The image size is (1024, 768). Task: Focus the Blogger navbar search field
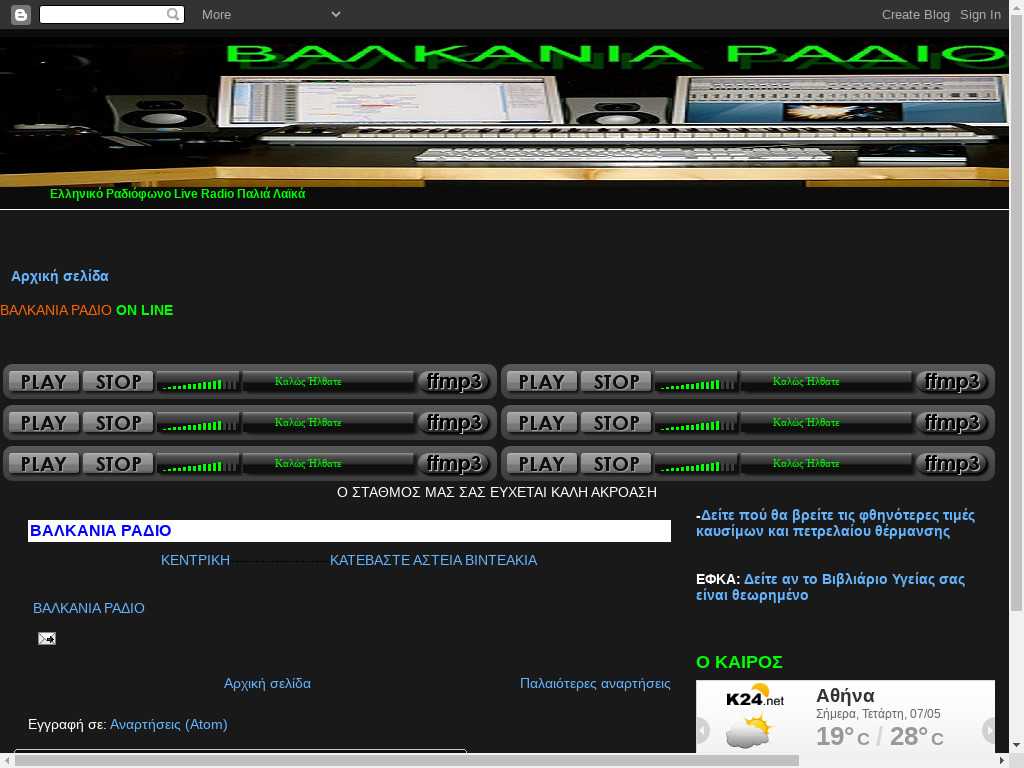point(112,14)
